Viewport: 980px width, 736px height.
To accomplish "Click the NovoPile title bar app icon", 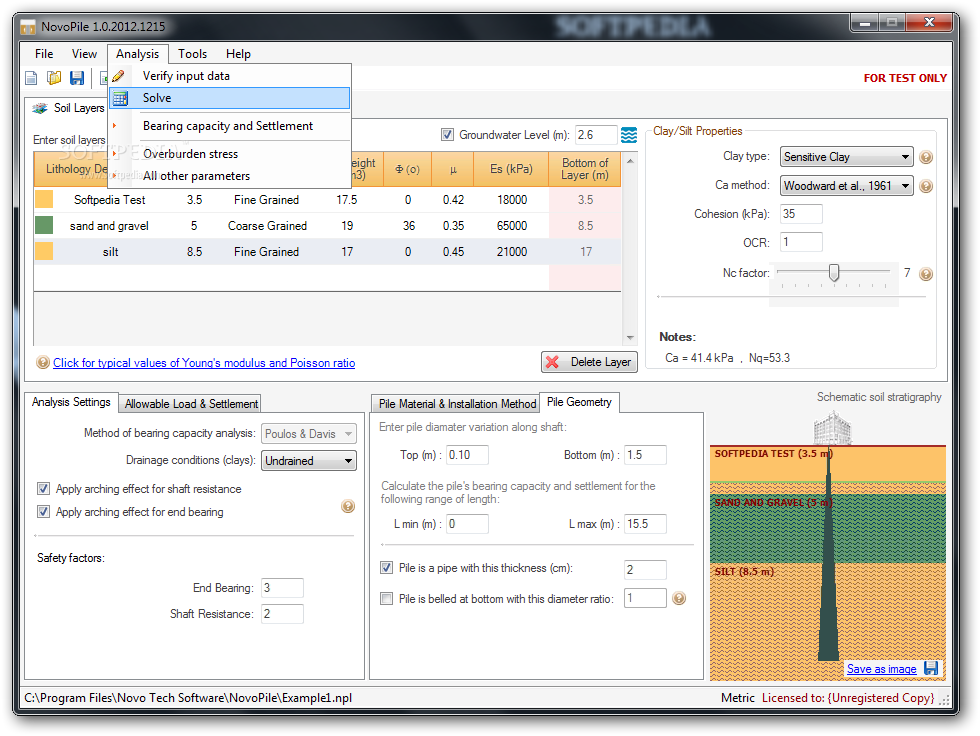I will click(28, 27).
